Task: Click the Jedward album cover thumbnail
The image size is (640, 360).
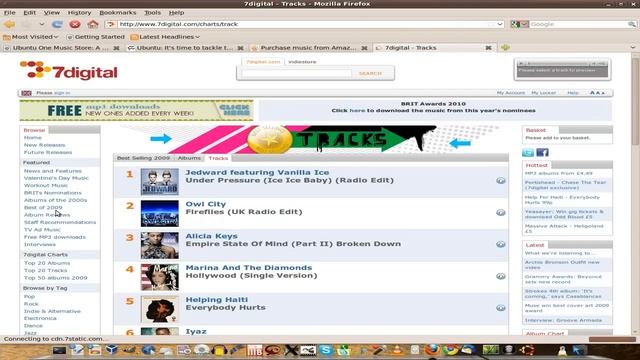Action: pyautogui.click(x=160, y=182)
